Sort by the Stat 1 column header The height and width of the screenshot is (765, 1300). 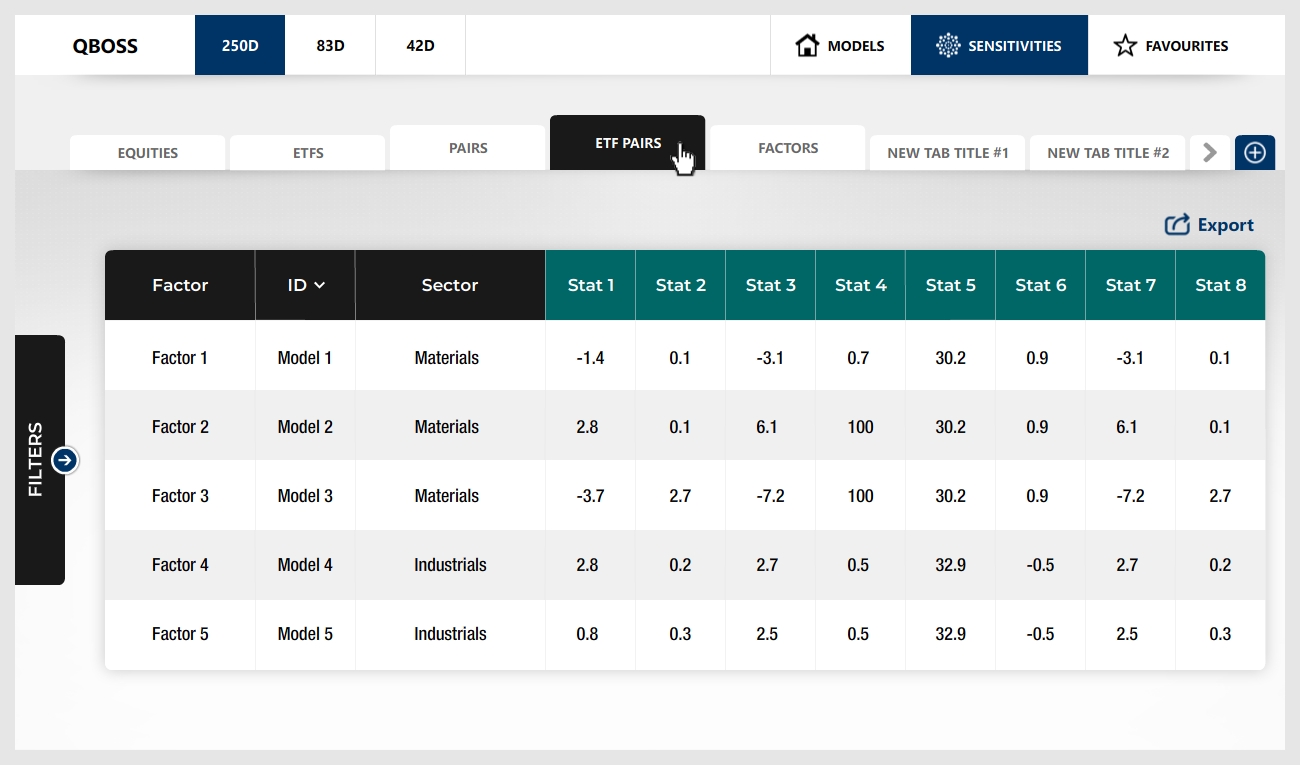[591, 285]
